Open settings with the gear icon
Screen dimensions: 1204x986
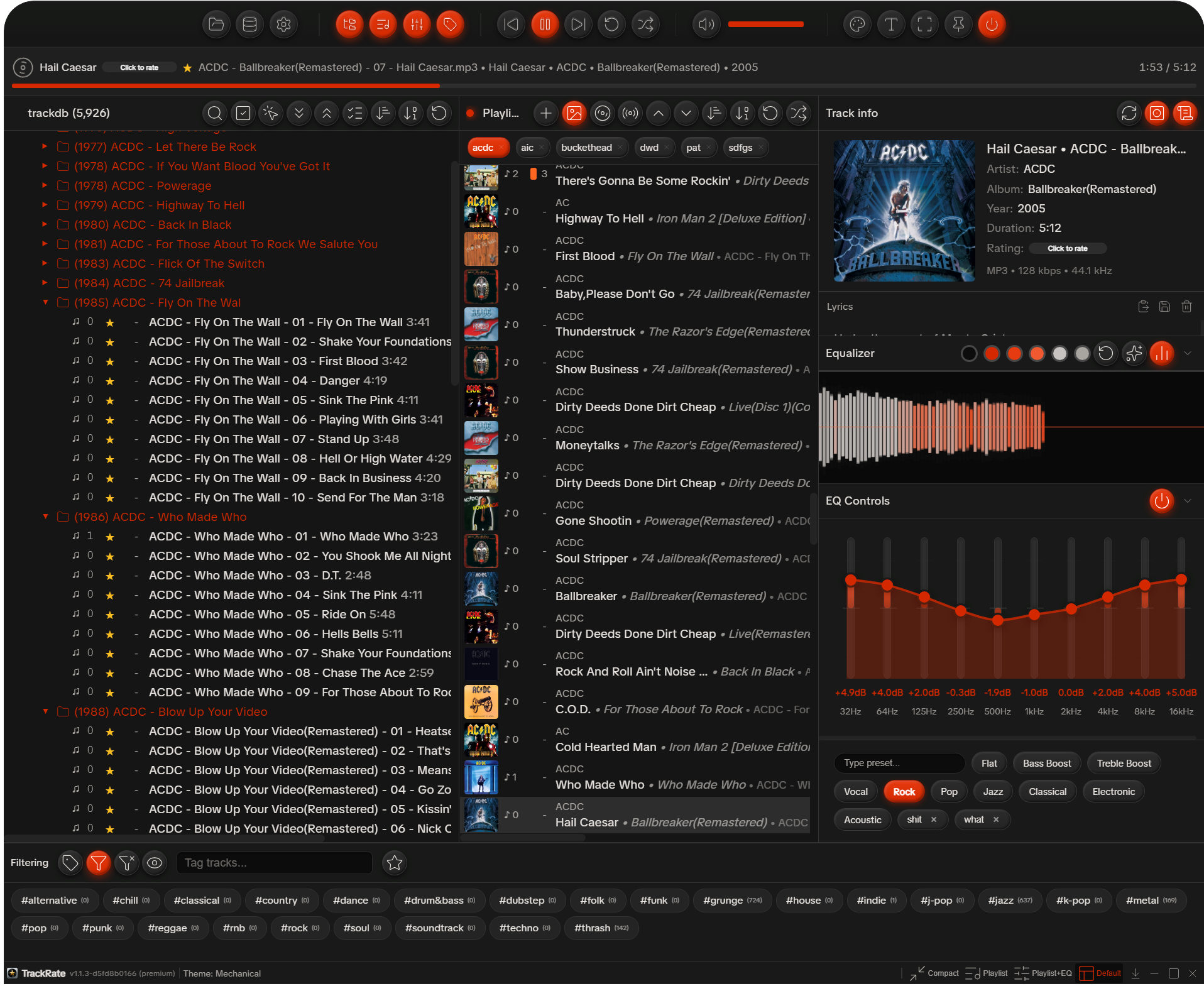[x=283, y=25]
